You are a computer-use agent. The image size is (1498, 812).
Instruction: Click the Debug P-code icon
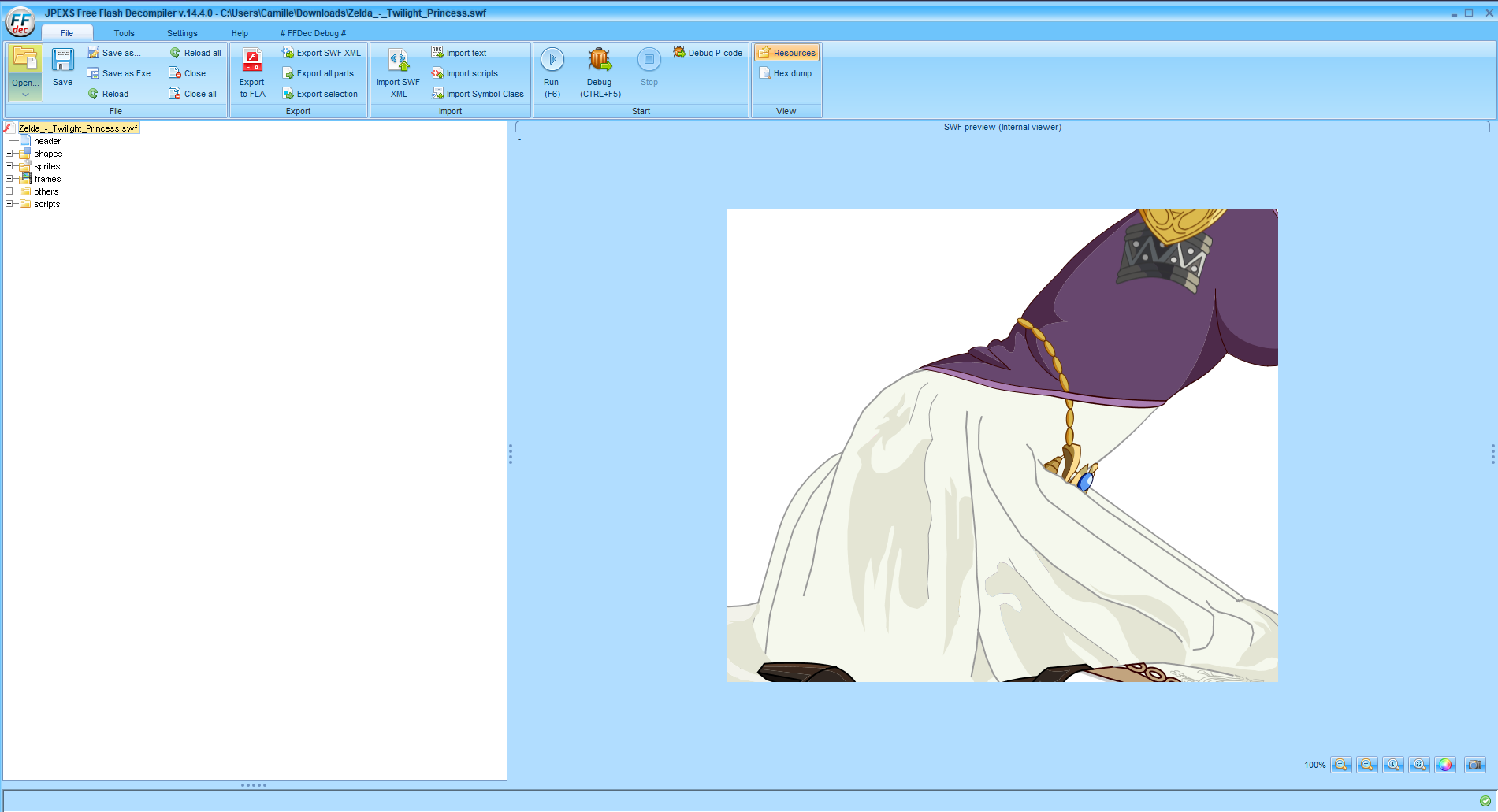click(x=707, y=52)
